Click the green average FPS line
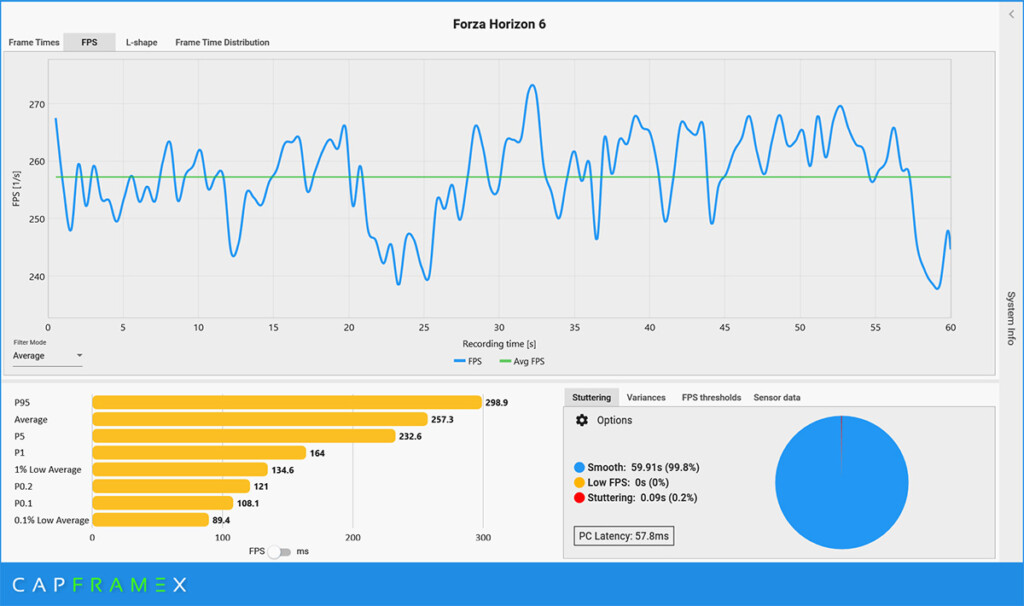Image resolution: width=1024 pixels, height=606 pixels. (x=503, y=177)
